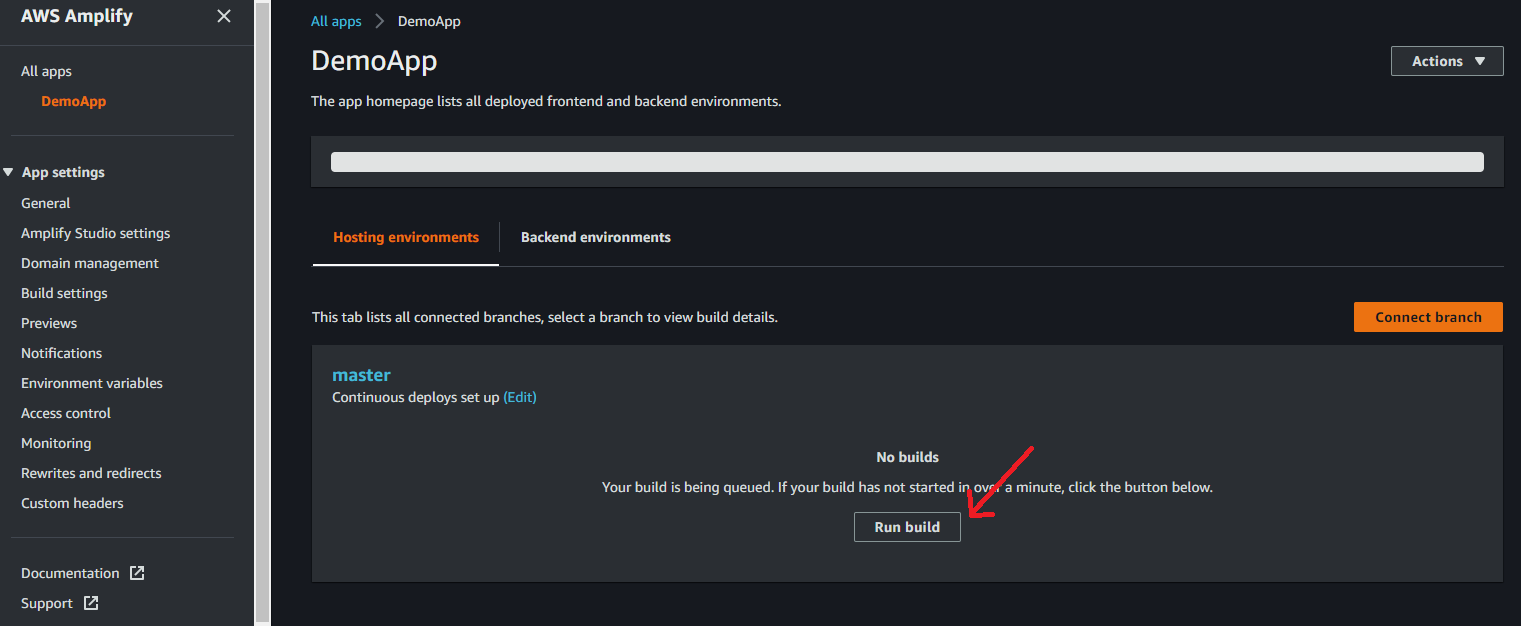
Task: Close the AWS Amplify sidebar with X
Action: coord(224,16)
